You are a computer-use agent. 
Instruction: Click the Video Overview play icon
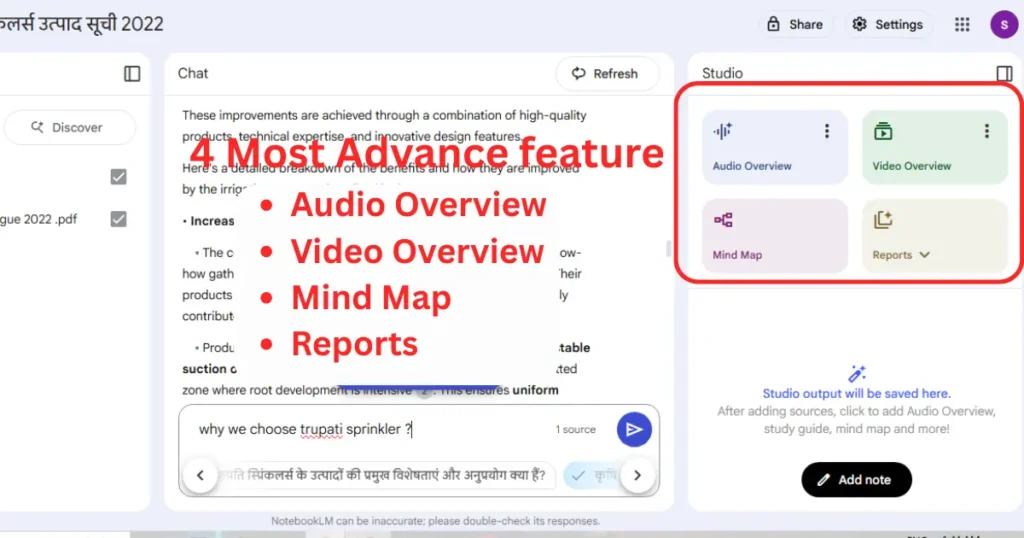coord(883,131)
